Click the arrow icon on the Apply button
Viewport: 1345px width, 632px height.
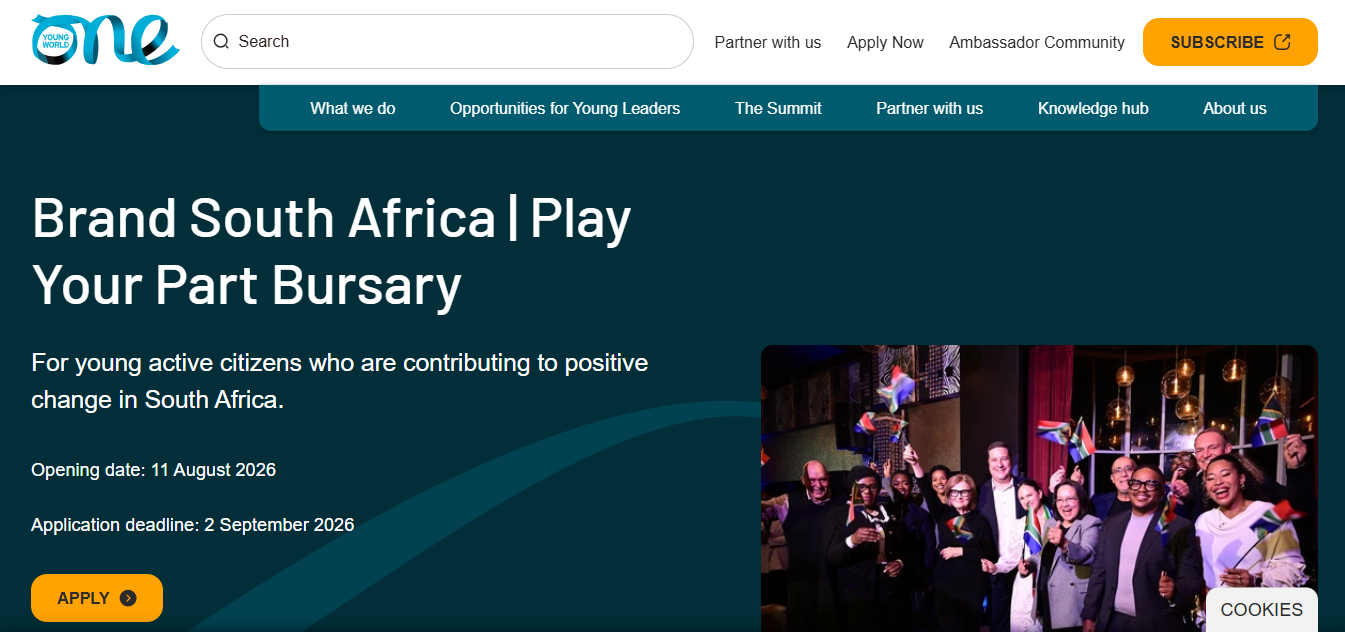click(x=128, y=598)
